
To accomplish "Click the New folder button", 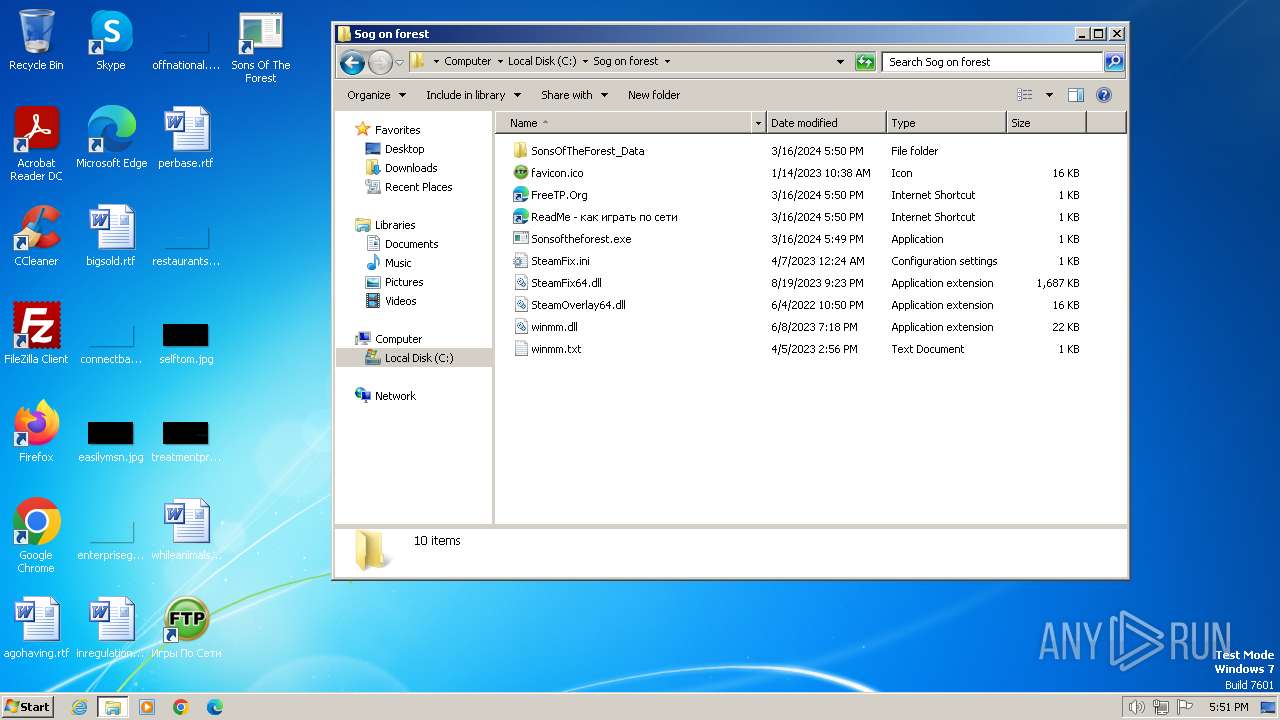I will (654, 95).
